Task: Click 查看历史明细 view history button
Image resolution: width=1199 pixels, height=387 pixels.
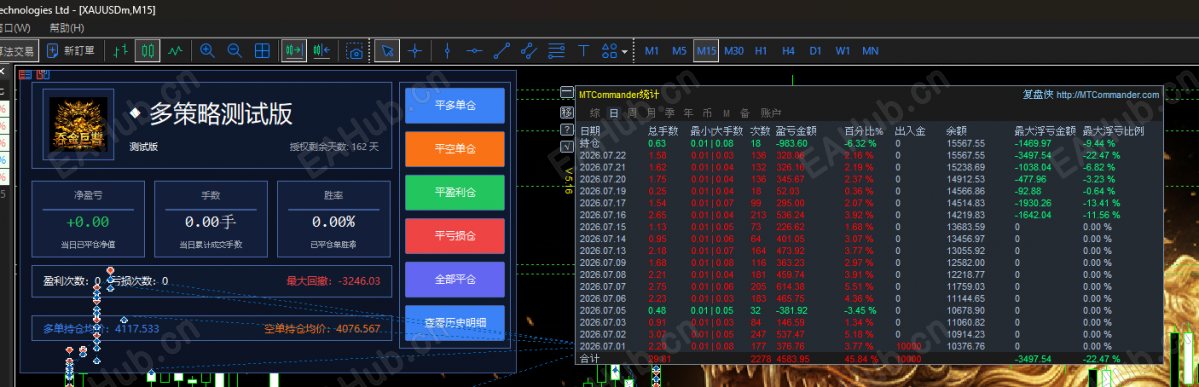Action: (455, 323)
